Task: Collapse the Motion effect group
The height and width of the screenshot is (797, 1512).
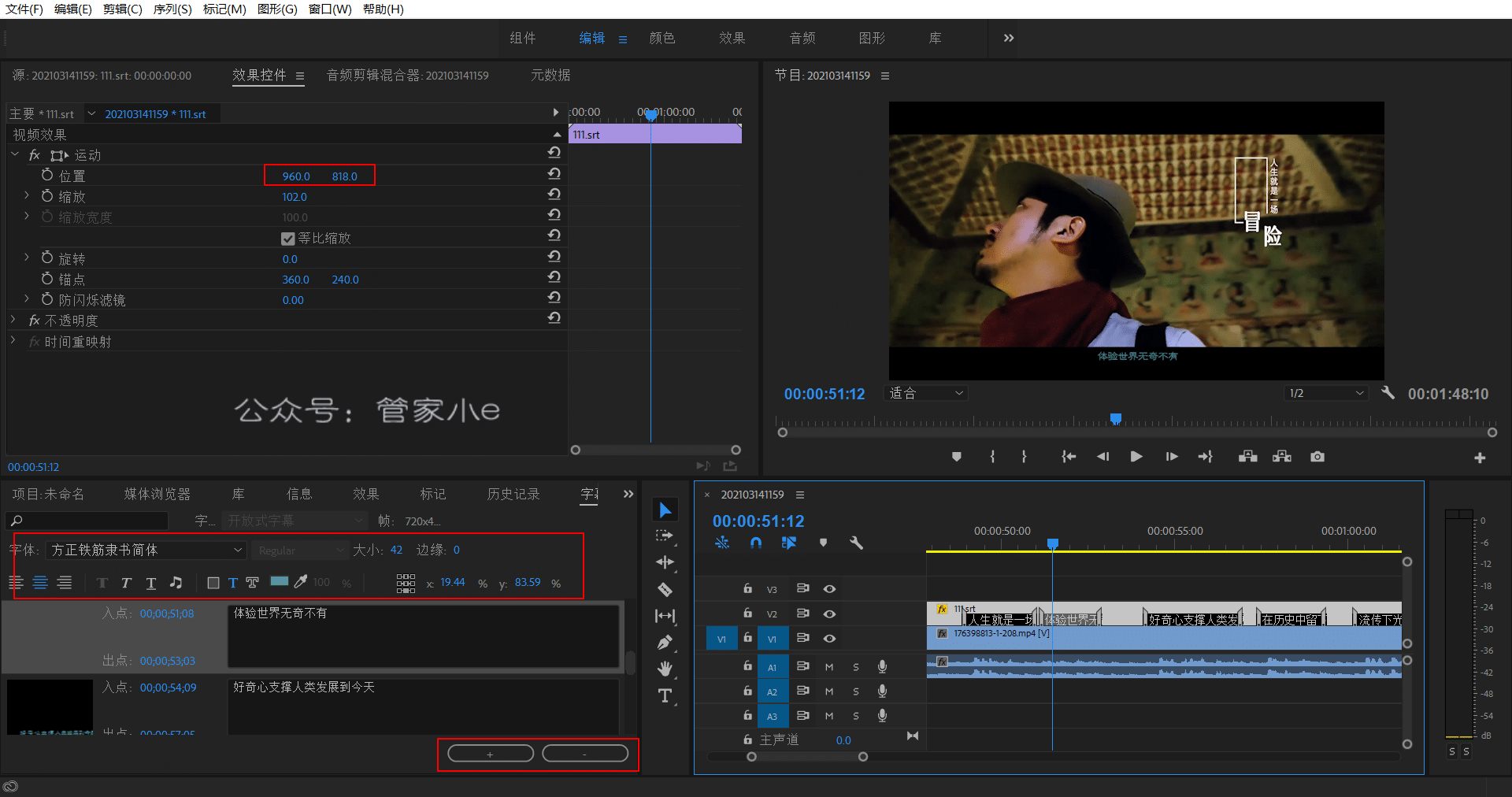Action: coord(15,154)
